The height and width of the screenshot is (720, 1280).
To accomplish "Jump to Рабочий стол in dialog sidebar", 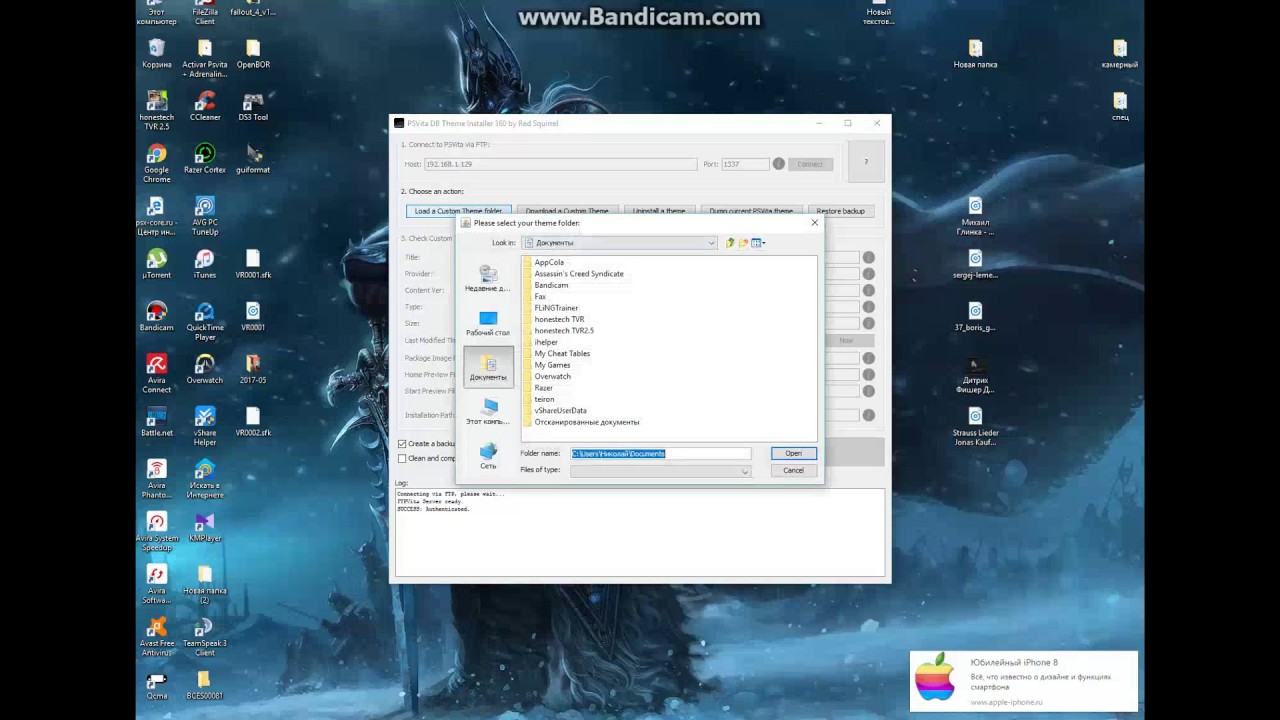I will [488, 323].
